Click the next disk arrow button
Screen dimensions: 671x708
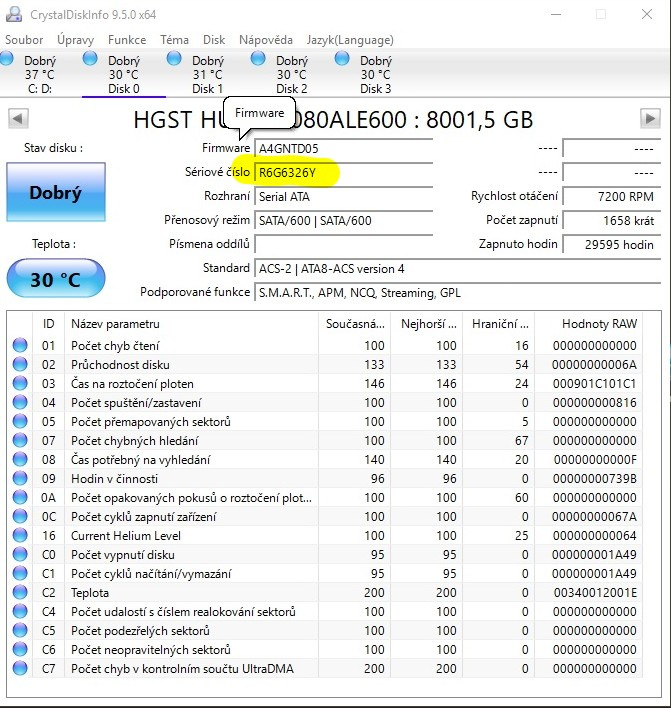pyautogui.click(x=650, y=119)
